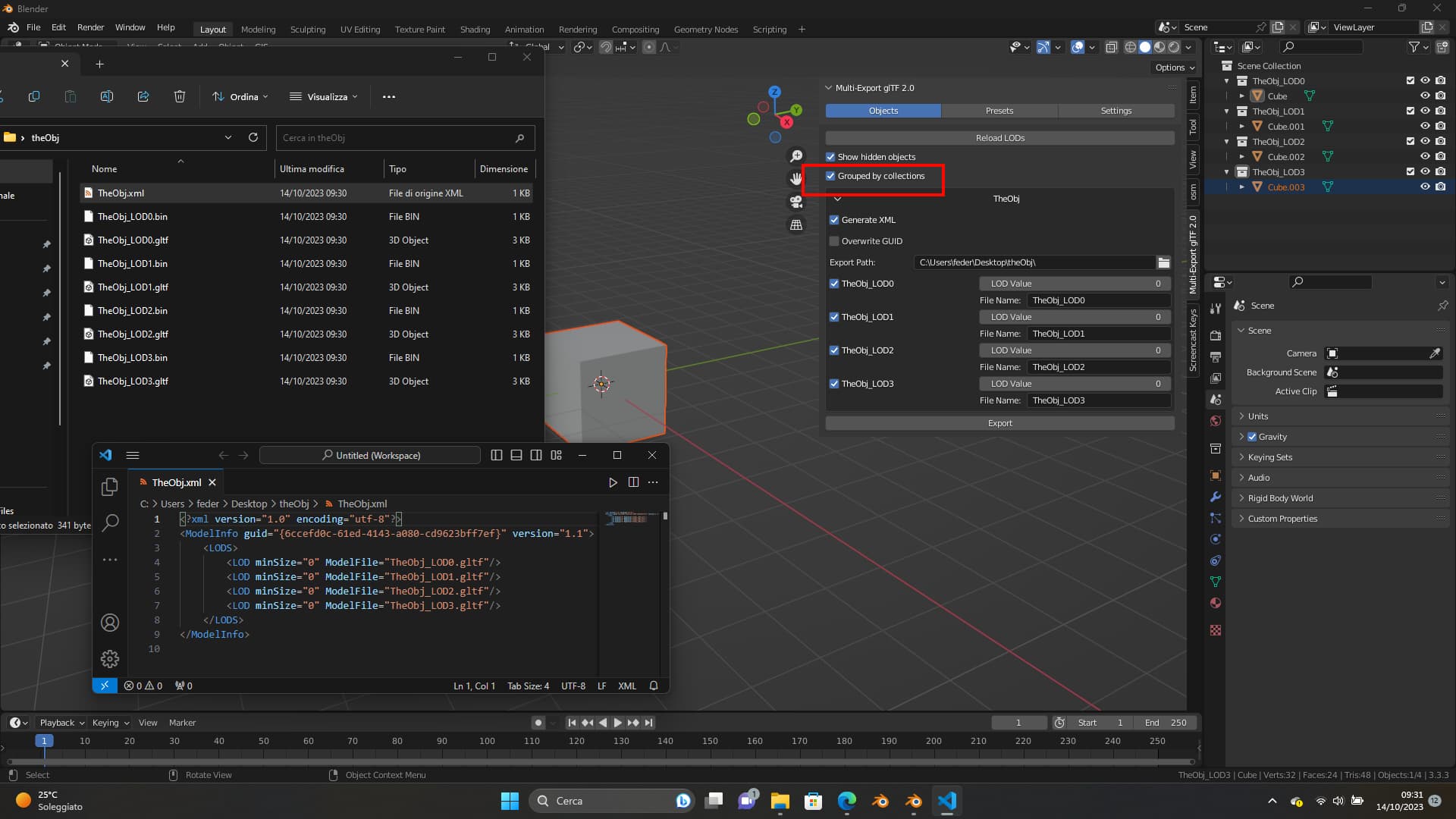The width and height of the screenshot is (1456, 819).
Task: Click the Aggiorna refresh button in File Explorer
Action: pyautogui.click(x=253, y=137)
